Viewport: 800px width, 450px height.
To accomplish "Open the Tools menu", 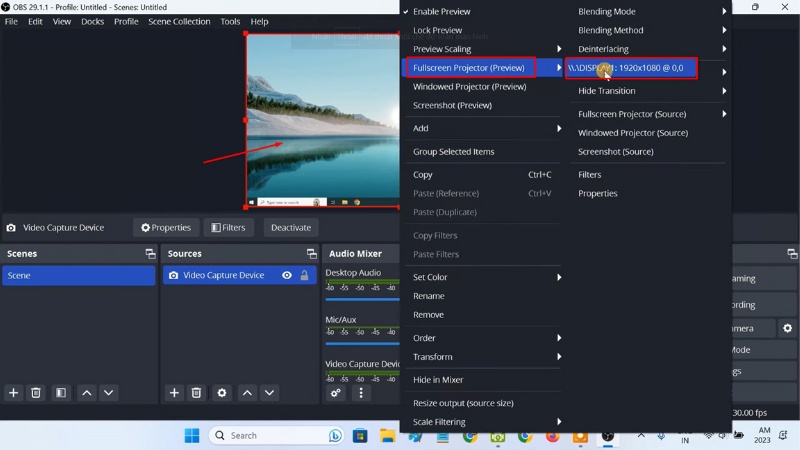I will click(230, 21).
